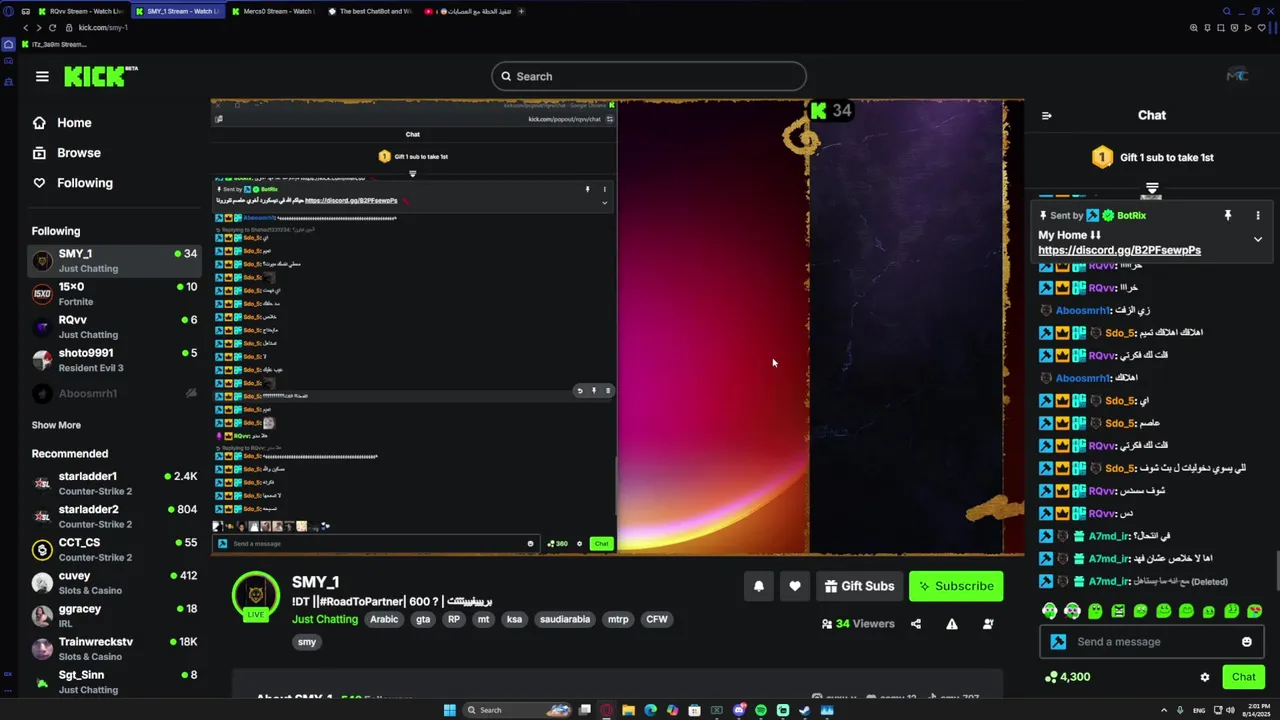Open Spotify from the taskbar

click(x=761, y=710)
